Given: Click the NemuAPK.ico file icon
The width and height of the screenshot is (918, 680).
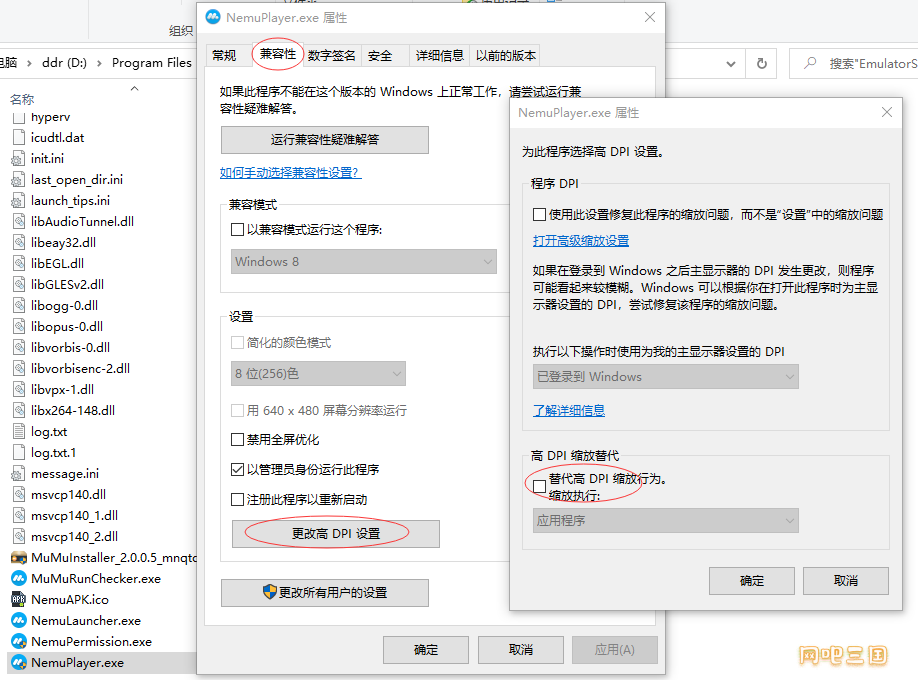Looking at the screenshot, I should [19, 599].
